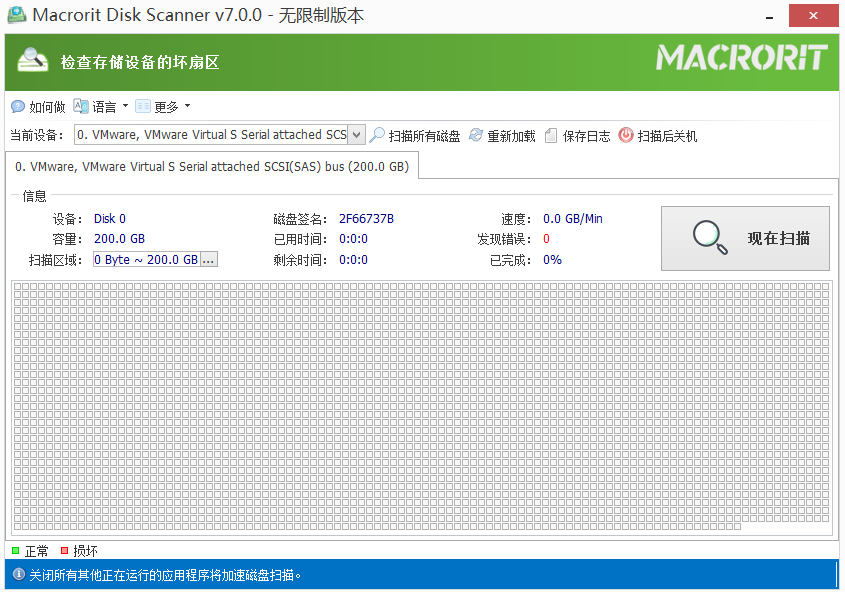Minimize the Macrorit window
Viewport: 845px width, 592px height.
(770, 16)
